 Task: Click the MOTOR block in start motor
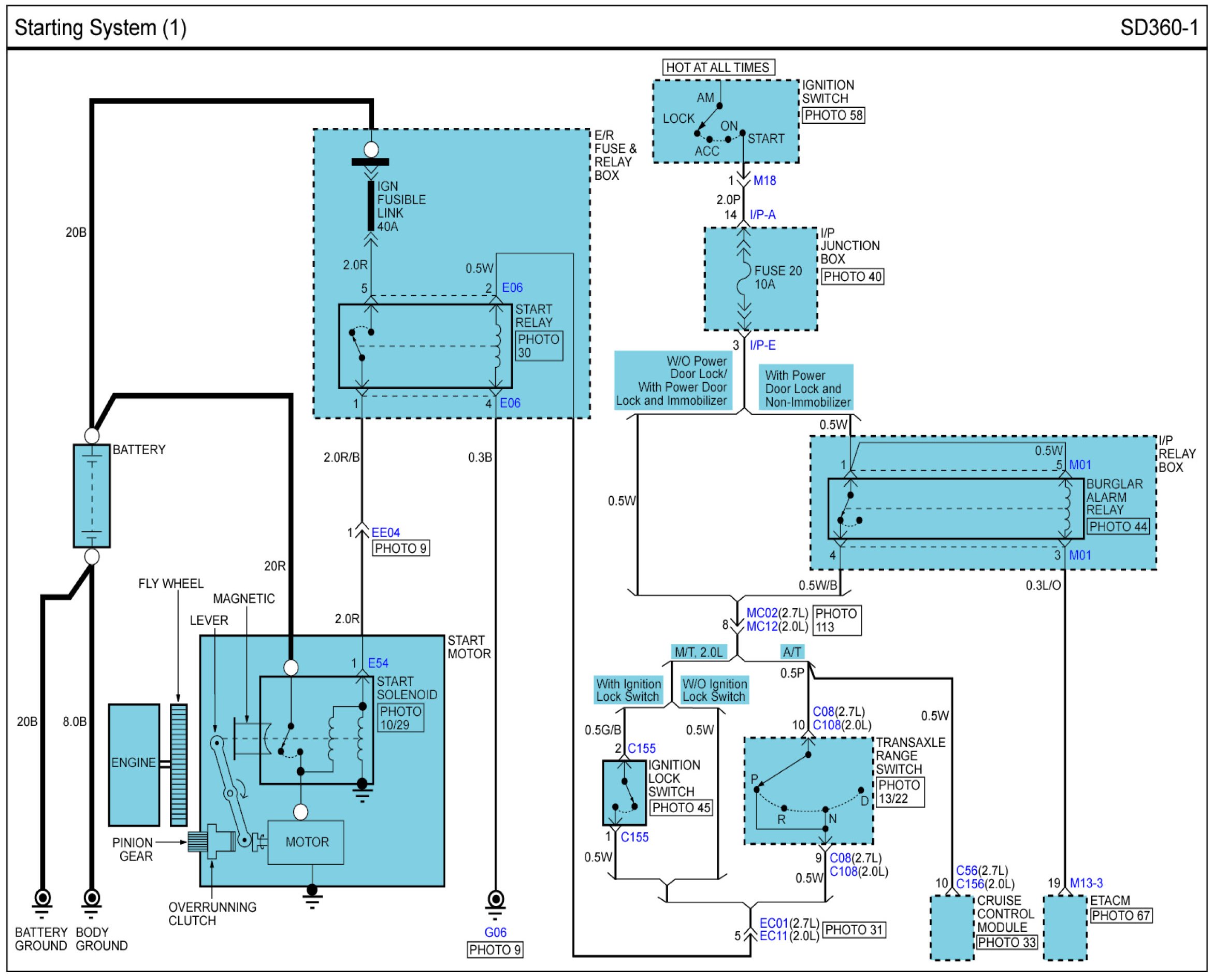[306, 842]
